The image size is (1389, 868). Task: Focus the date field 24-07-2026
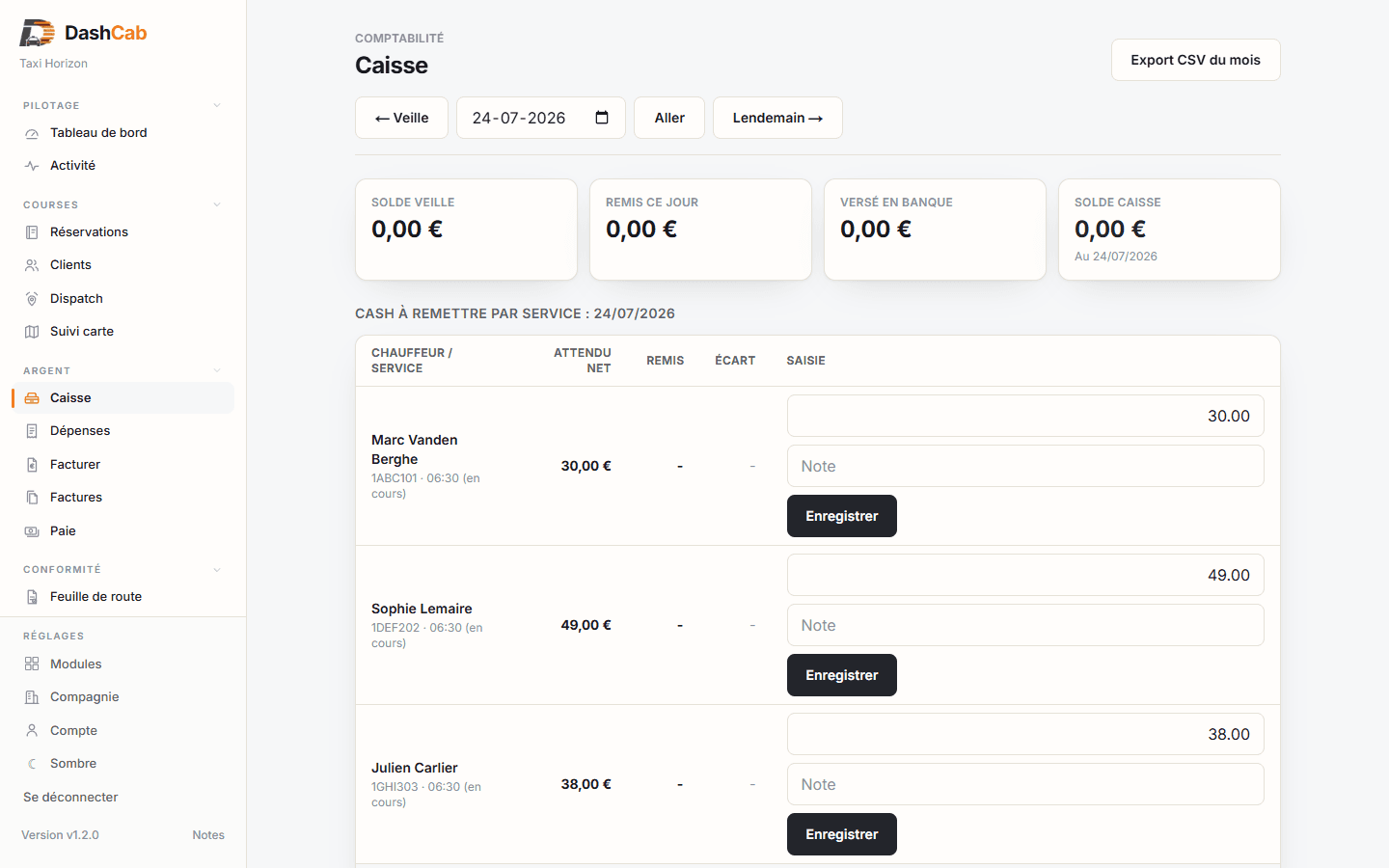(541, 118)
